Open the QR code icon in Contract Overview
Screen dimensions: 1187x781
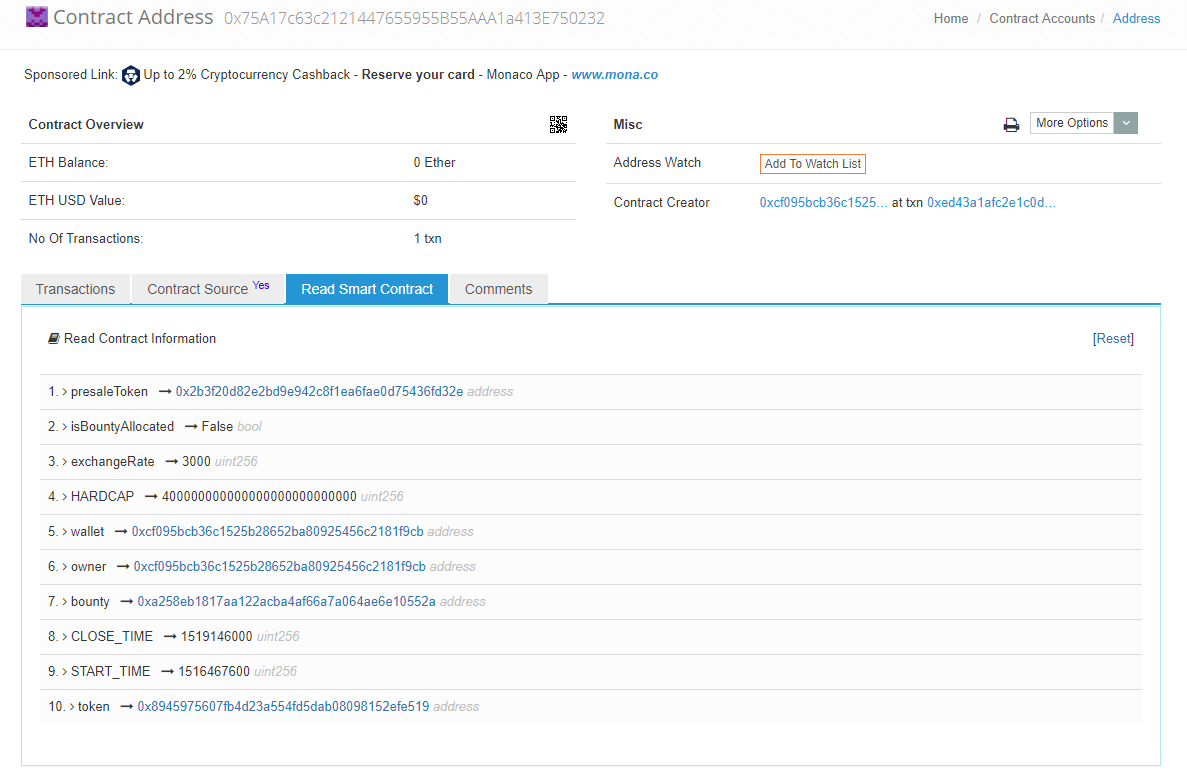(558, 125)
